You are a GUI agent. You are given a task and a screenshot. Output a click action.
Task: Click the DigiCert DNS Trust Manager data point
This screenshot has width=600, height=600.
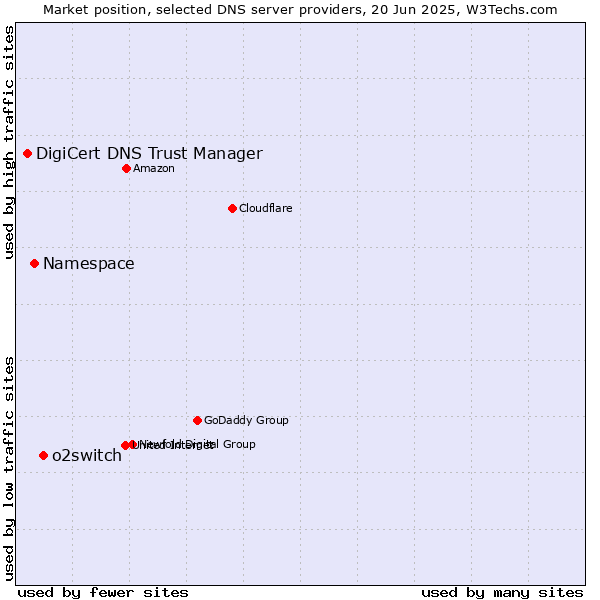28,153
